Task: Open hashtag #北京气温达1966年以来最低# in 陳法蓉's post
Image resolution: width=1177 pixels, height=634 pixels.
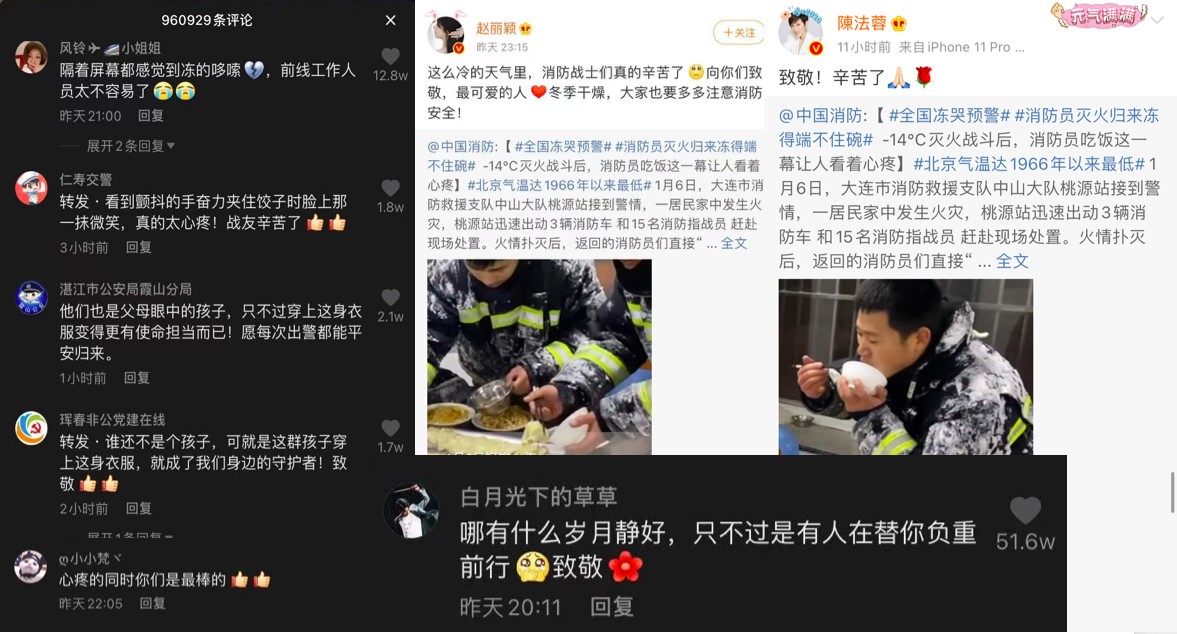Action: 1029,164
